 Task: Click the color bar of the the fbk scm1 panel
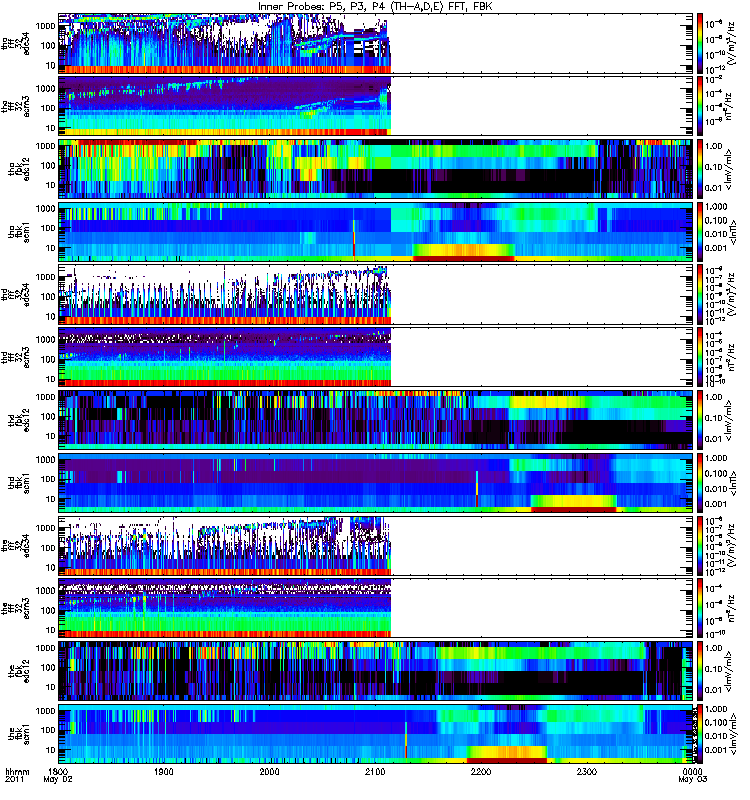(x=699, y=734)
